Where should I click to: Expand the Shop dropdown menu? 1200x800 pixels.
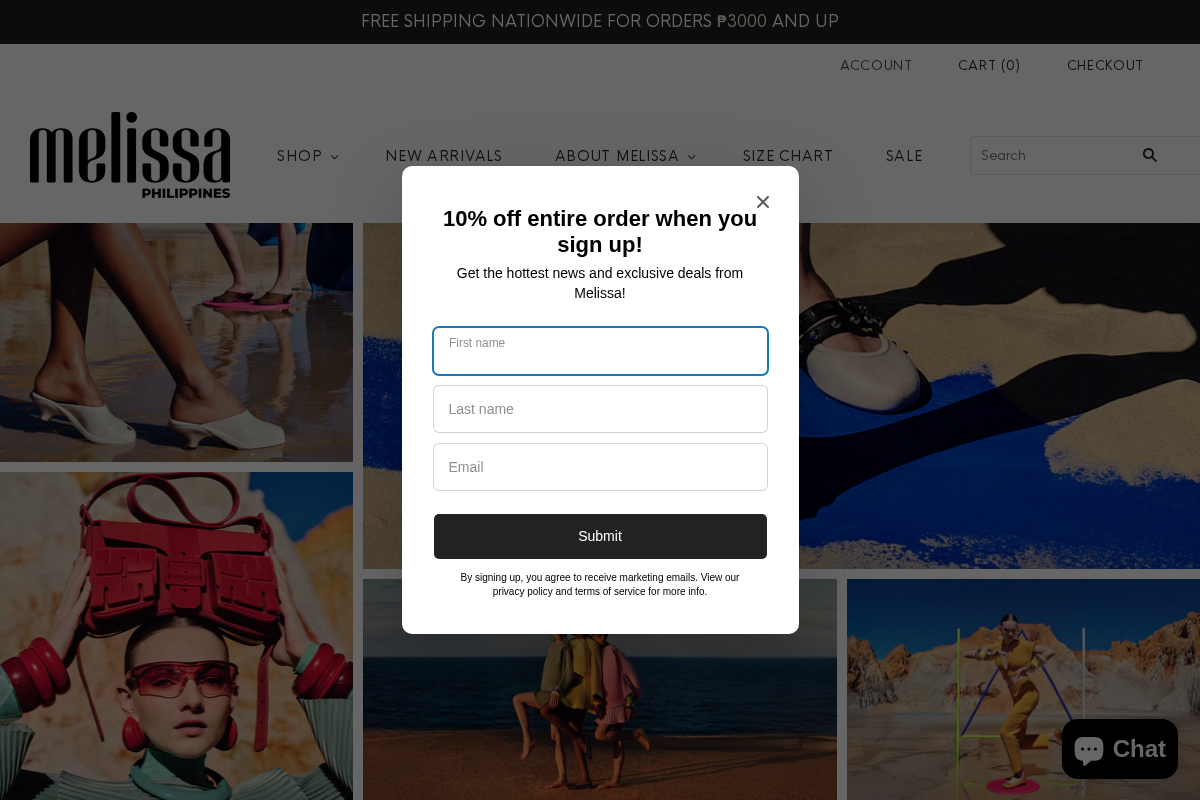[x=308, y=156]
